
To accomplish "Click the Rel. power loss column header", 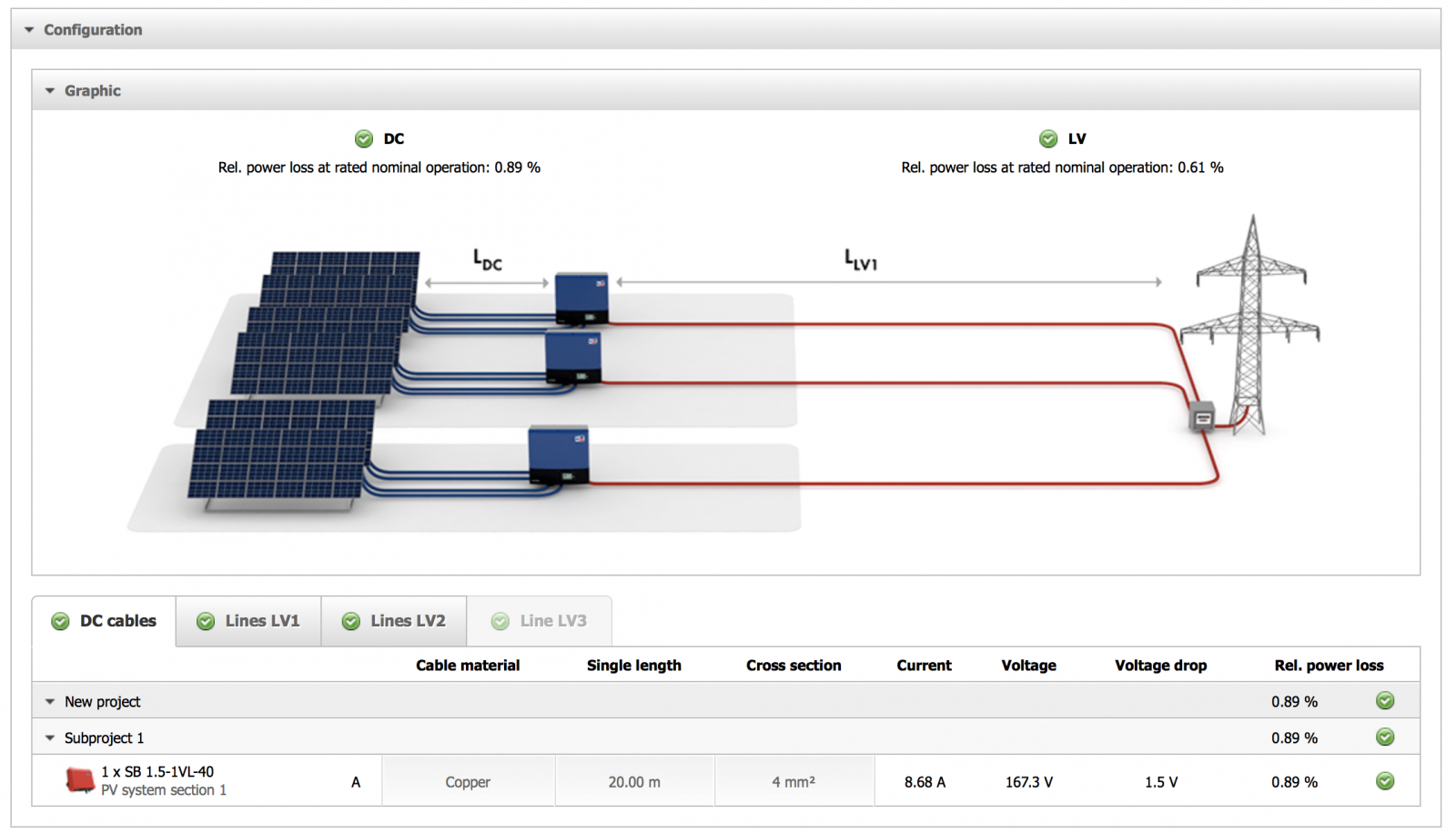I will click(1329, 666).
